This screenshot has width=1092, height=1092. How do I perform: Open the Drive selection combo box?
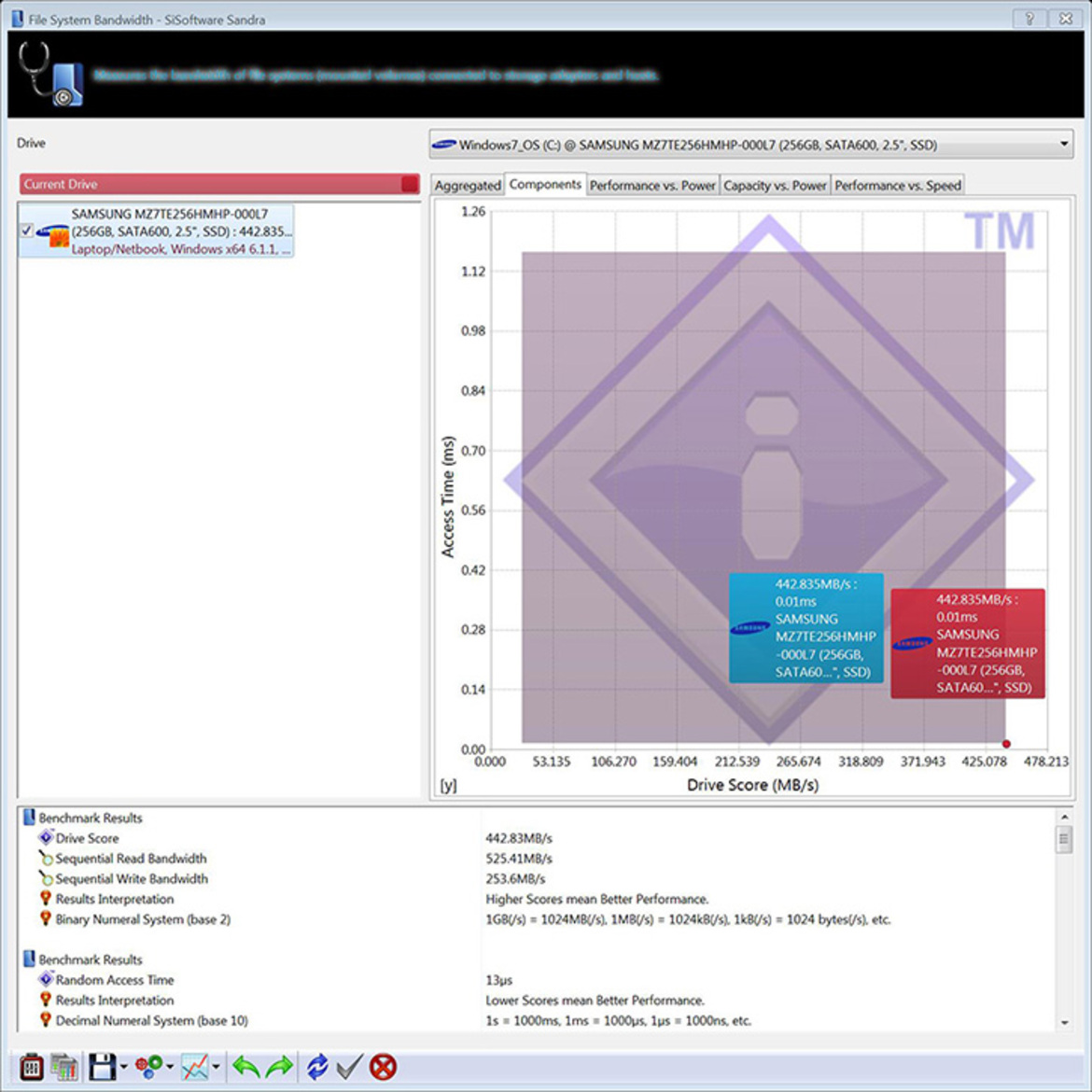tap(750, 145)
